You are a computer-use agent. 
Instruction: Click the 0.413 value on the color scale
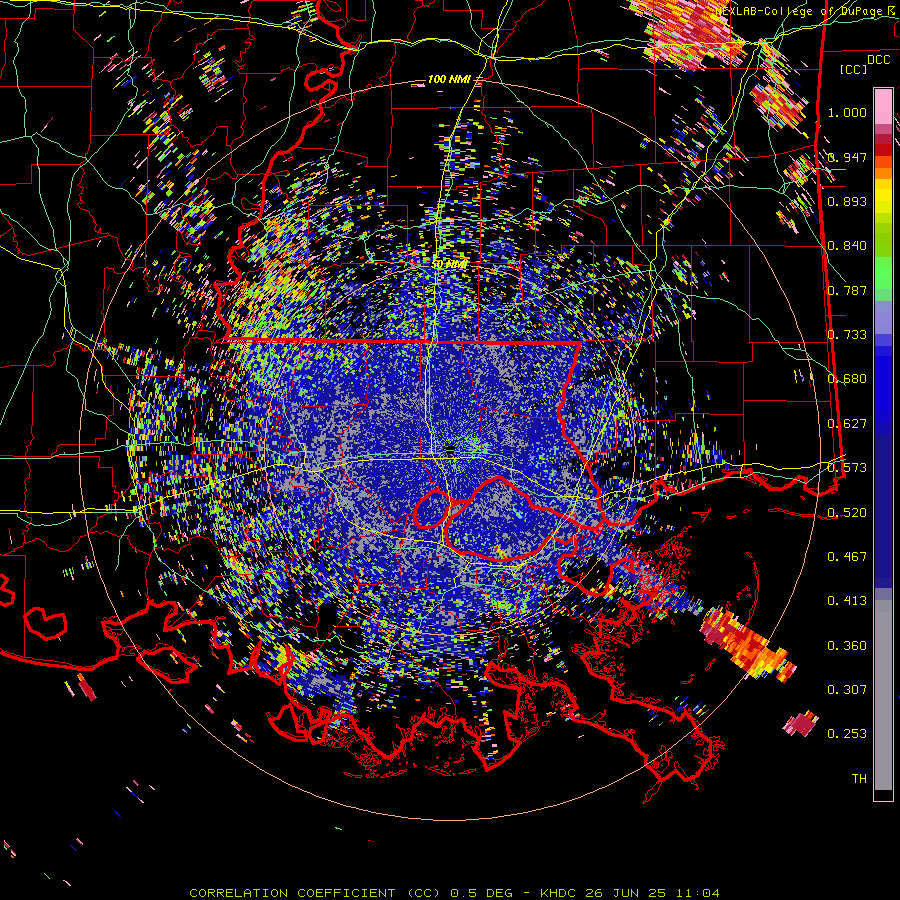(847, 601)
